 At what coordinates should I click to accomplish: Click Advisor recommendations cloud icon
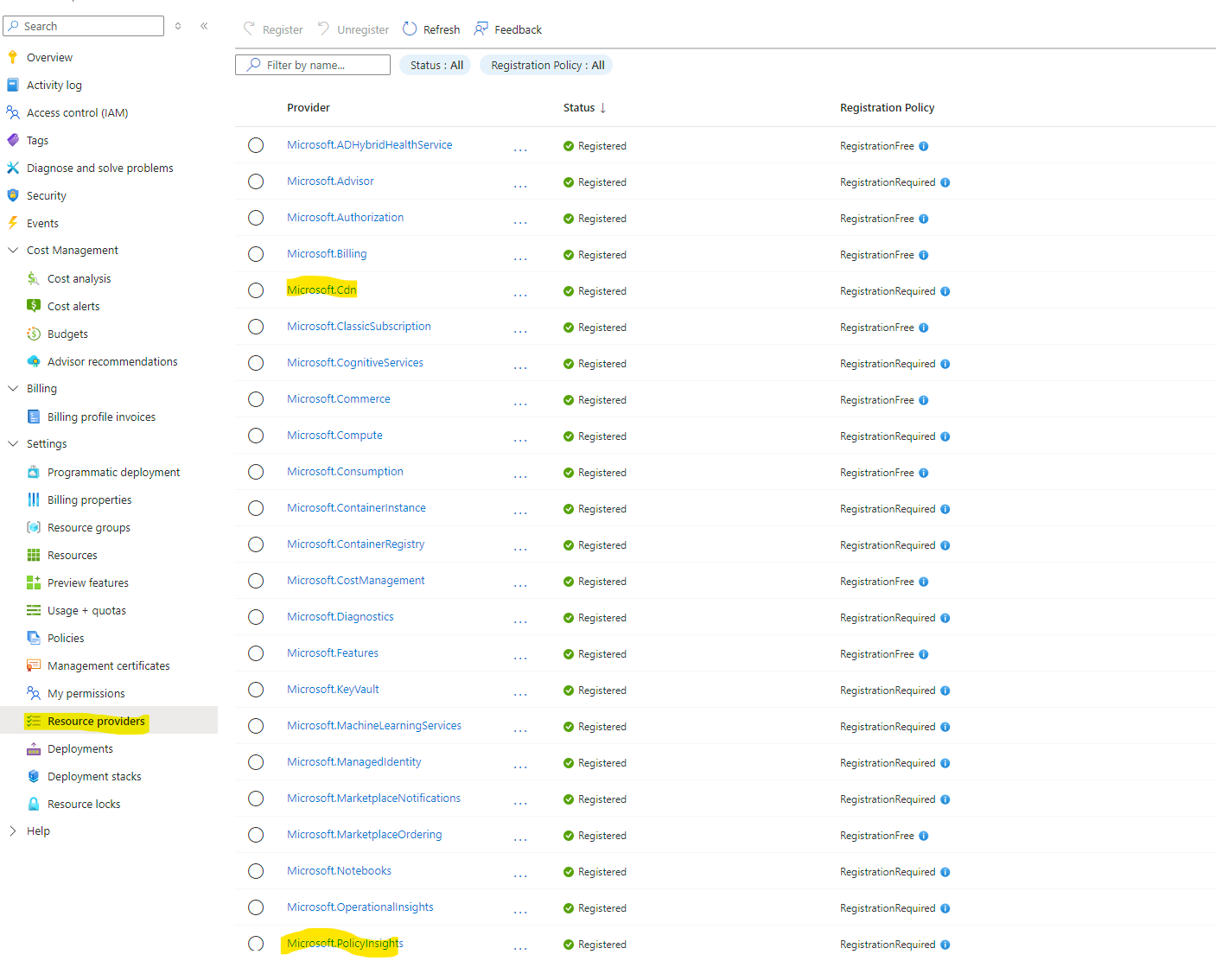point(34,361)
